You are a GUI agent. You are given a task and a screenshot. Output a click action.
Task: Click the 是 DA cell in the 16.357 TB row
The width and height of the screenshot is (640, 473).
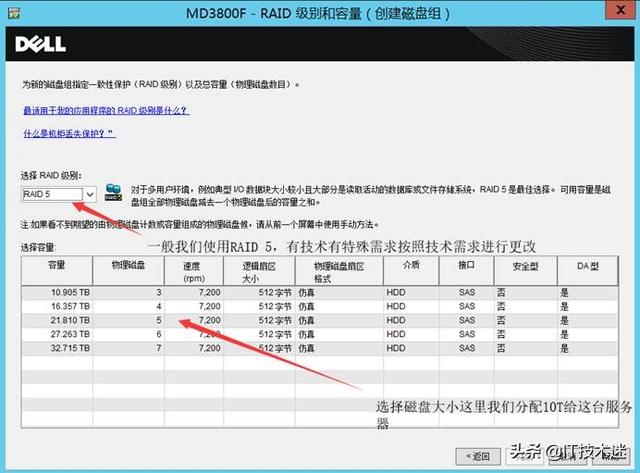pyautogui.click(x=564, y=306)
